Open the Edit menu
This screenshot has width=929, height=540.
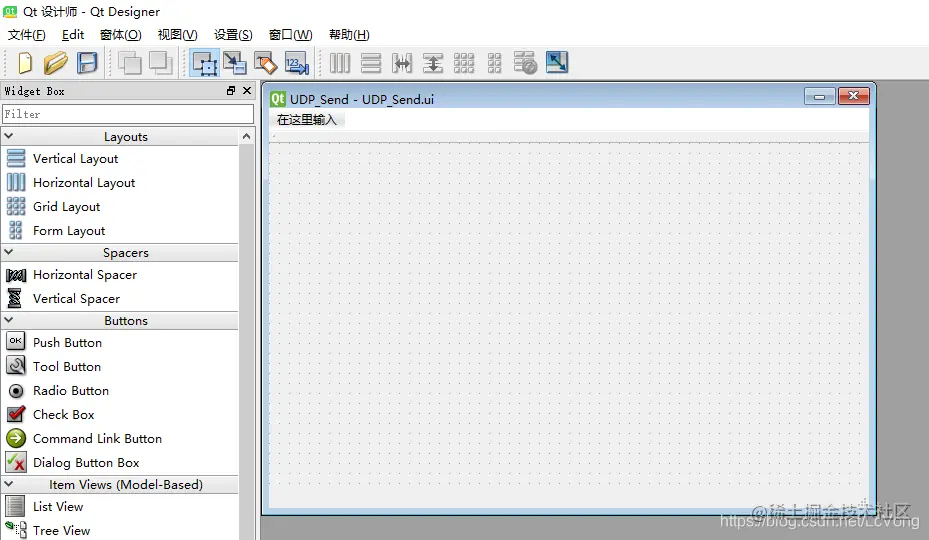point(73,35)
